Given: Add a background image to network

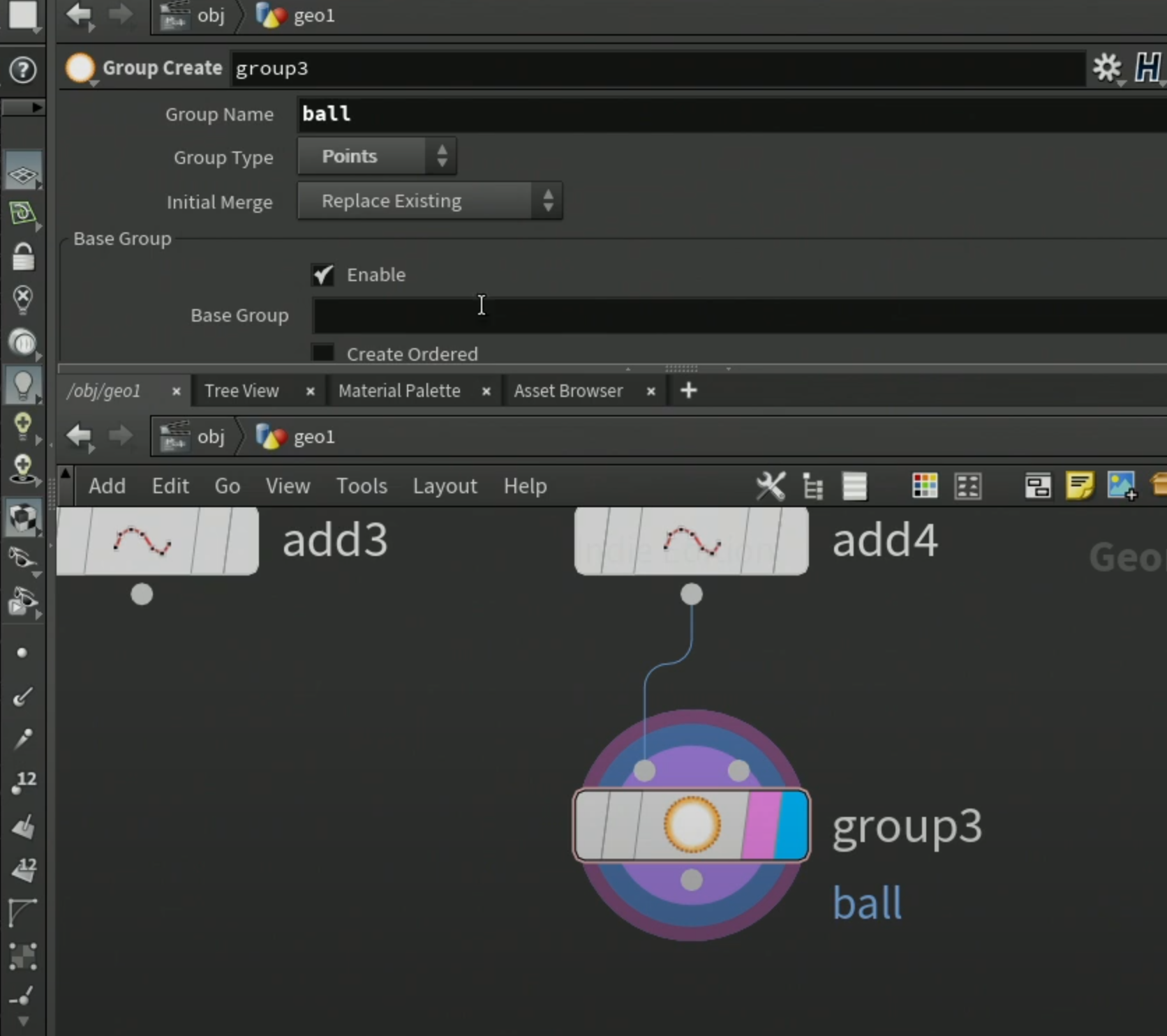Looking at the screenshot, I should (x=1122, y=486).
